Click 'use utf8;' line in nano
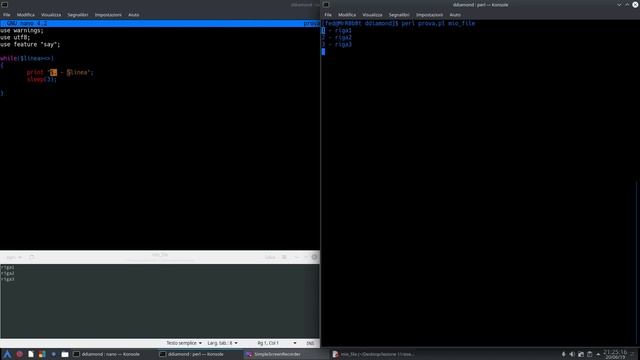This screenshot has width=640, height=360. tap(15, 38)
